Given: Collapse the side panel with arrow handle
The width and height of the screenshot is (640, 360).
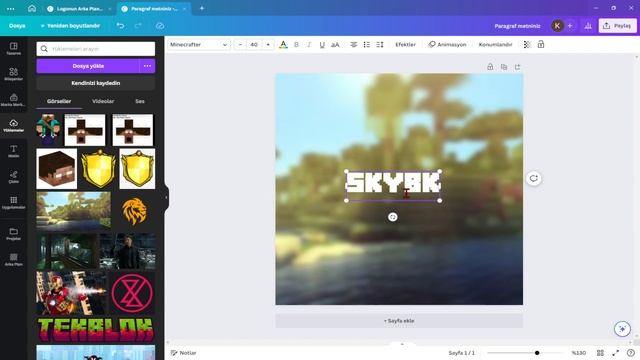Looking at the screenshot, I should 166,198.
